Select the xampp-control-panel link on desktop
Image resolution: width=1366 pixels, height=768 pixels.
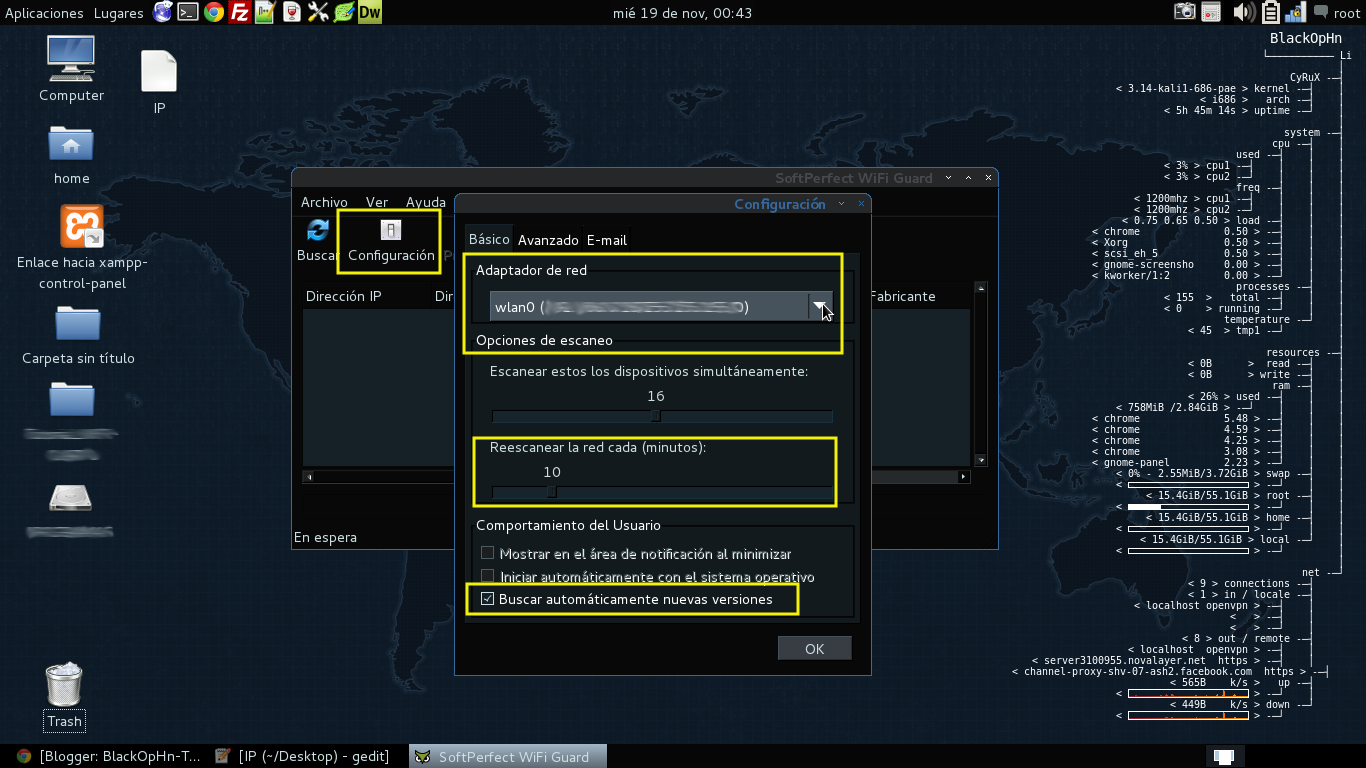[82, 247]
